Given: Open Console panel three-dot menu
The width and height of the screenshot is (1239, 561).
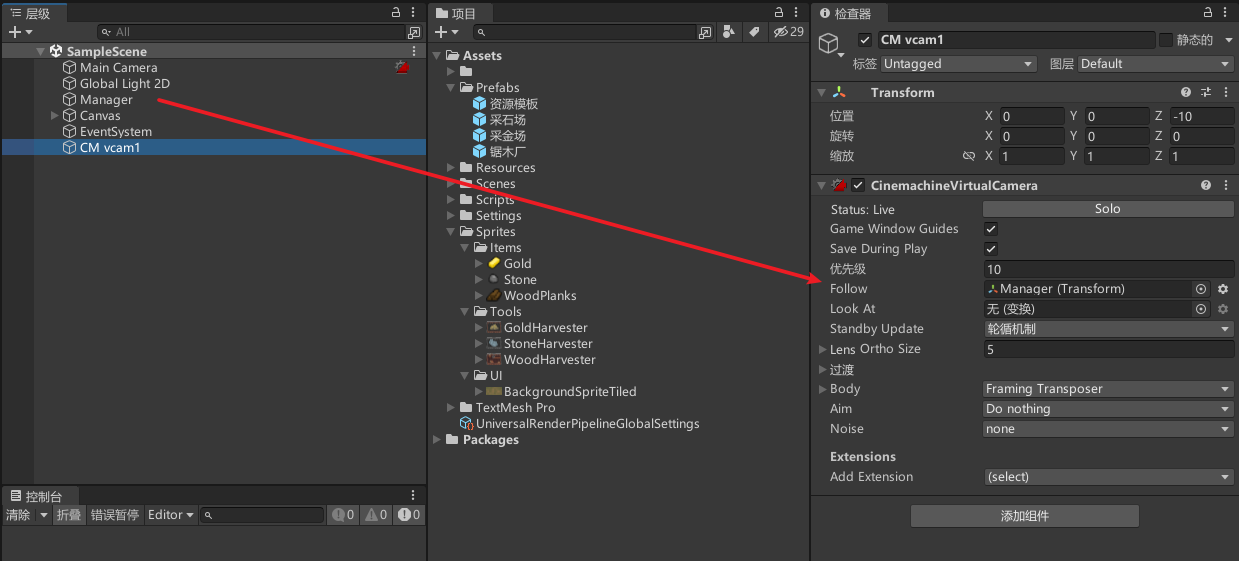Looking at the screenshot, I should (413, 496).
